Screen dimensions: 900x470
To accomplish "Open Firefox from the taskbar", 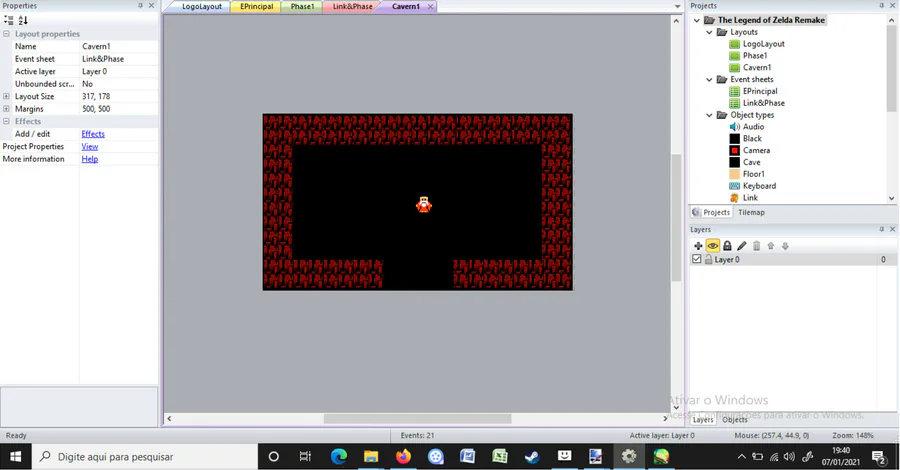I will click(x=404, y=457).
